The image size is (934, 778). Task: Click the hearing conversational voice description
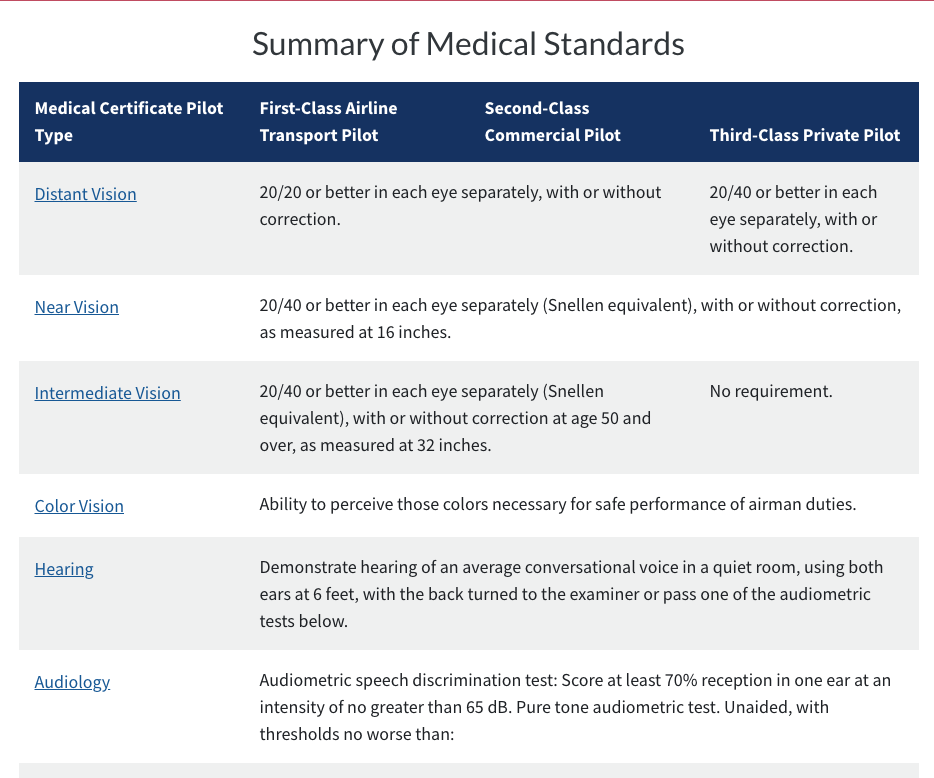pyautogui.click(x=571, y=593)
